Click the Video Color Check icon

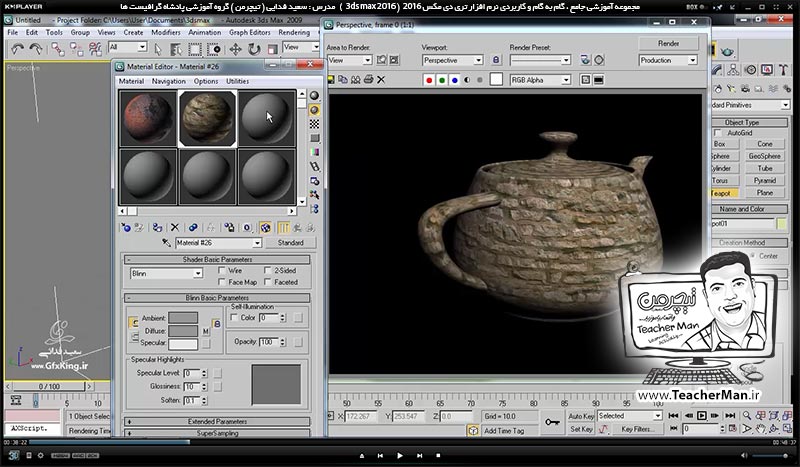tap(314, 152)
